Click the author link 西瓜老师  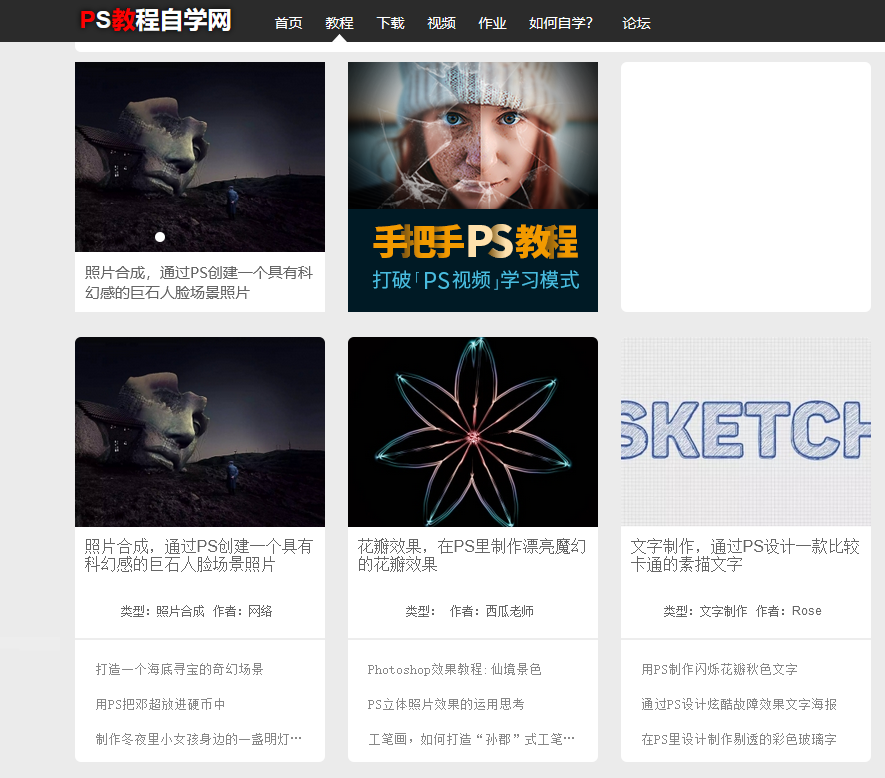click(512, 611)
